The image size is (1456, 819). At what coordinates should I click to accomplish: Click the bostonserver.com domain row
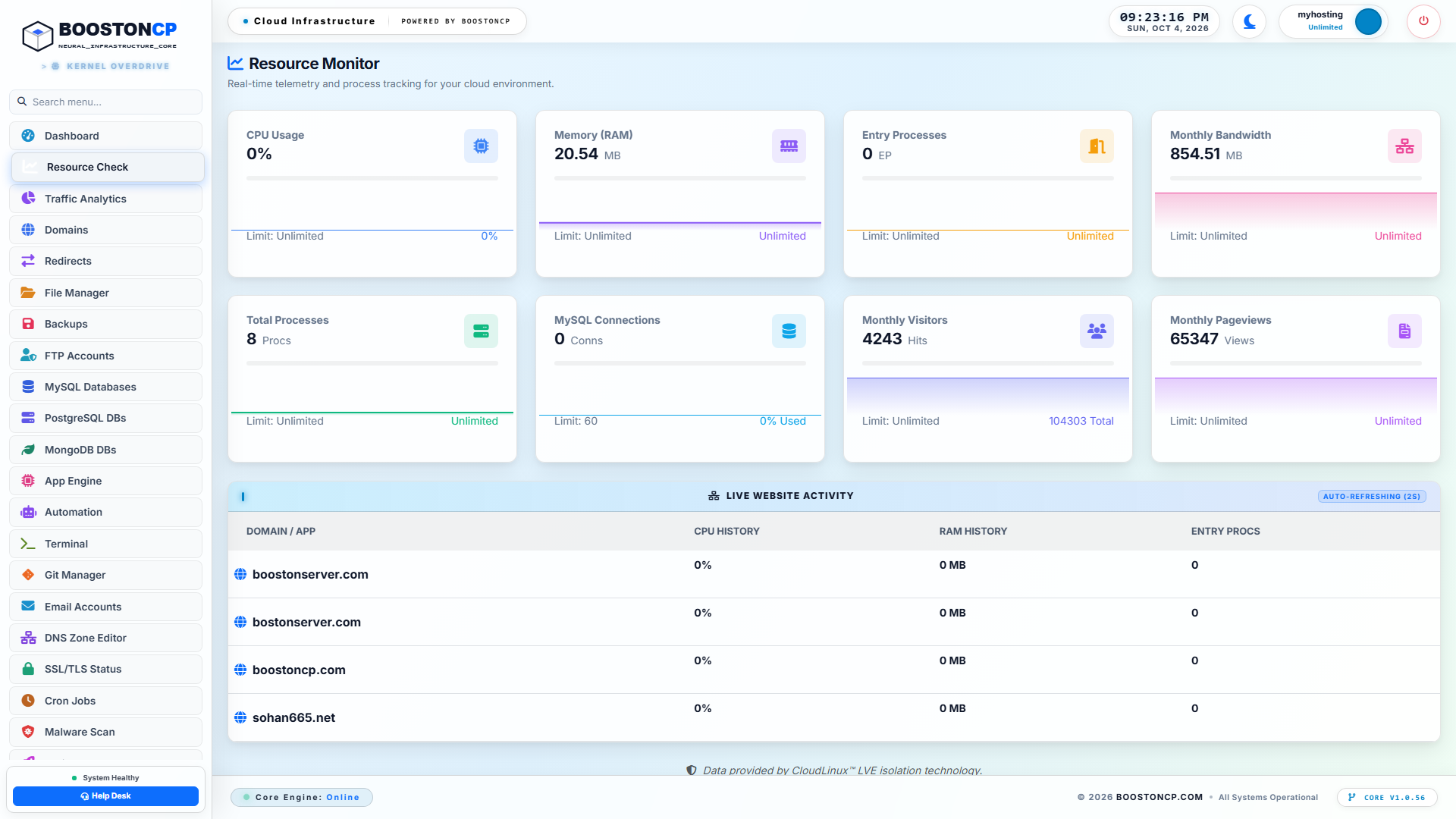point(833,622)
